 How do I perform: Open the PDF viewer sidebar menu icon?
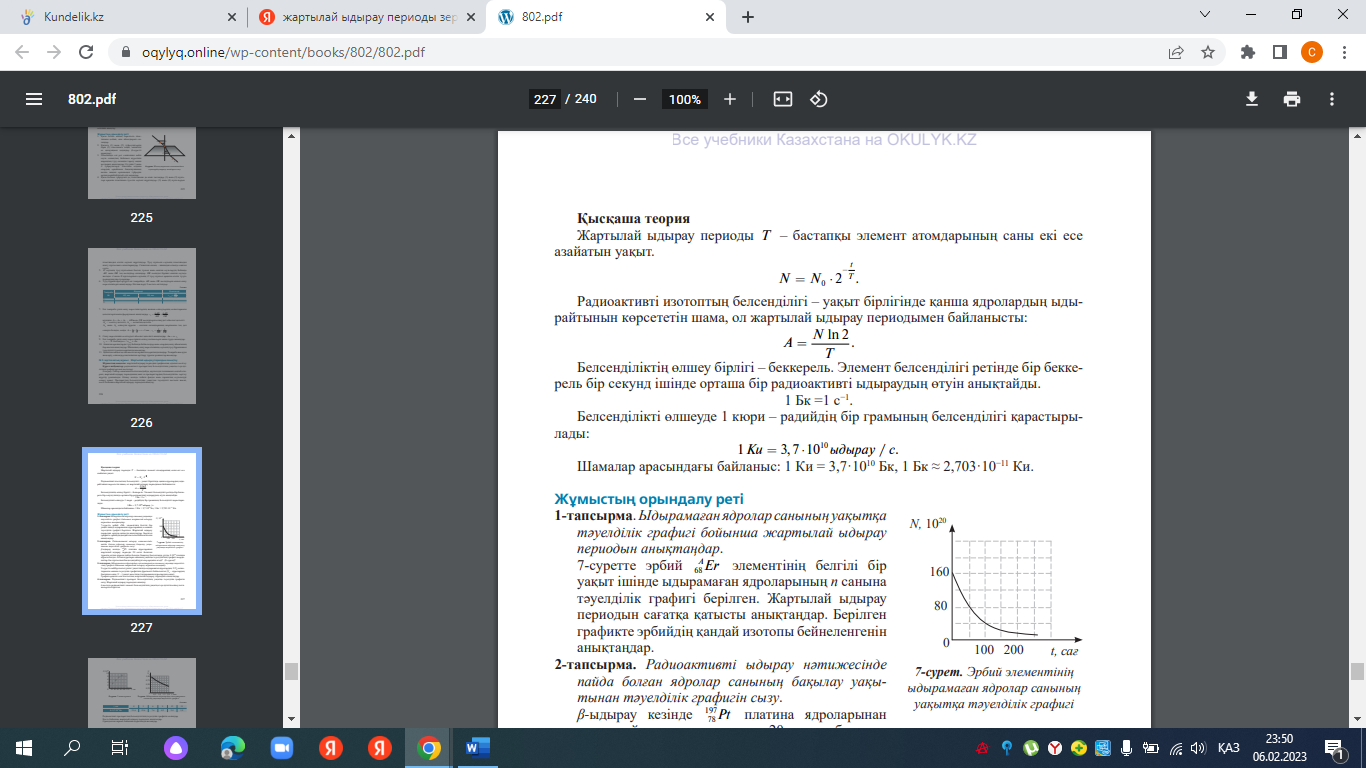click(x=34, y=99)
